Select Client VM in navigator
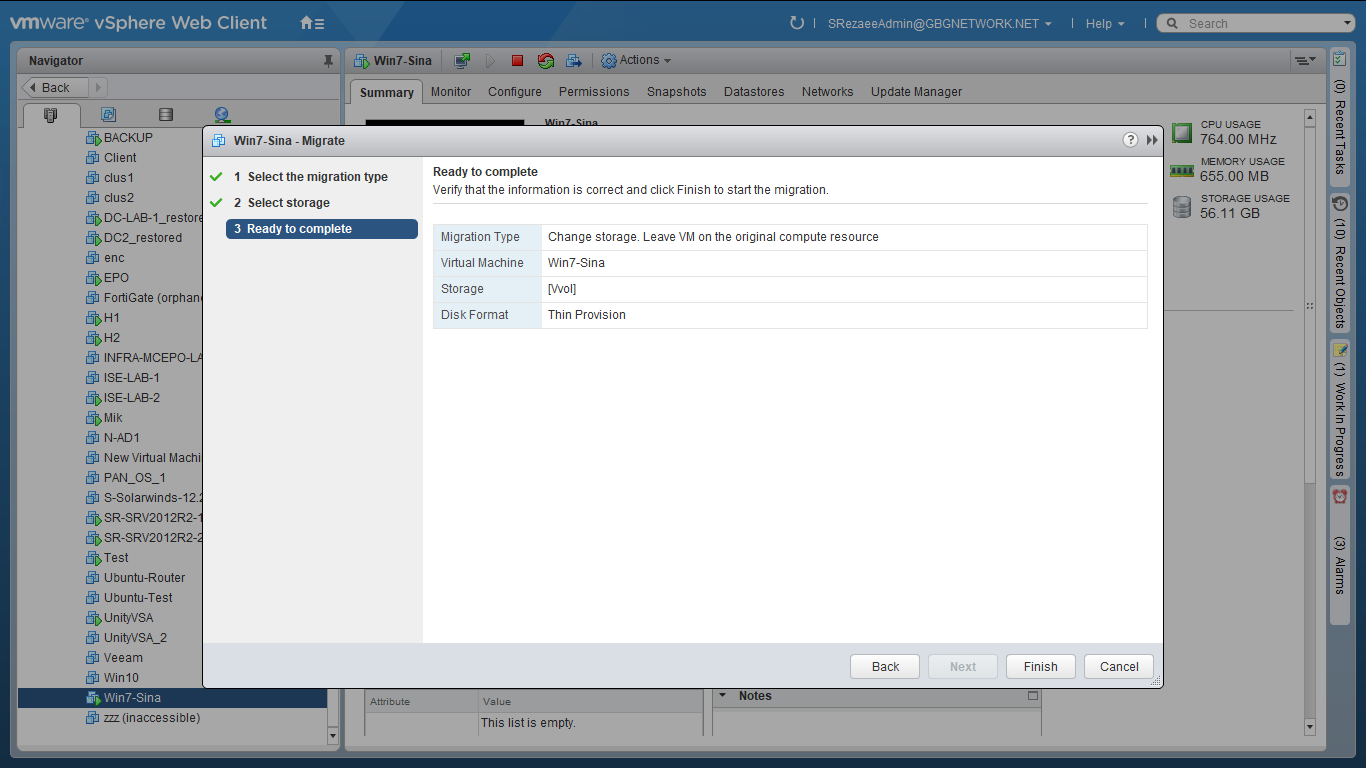 [120, 158]
